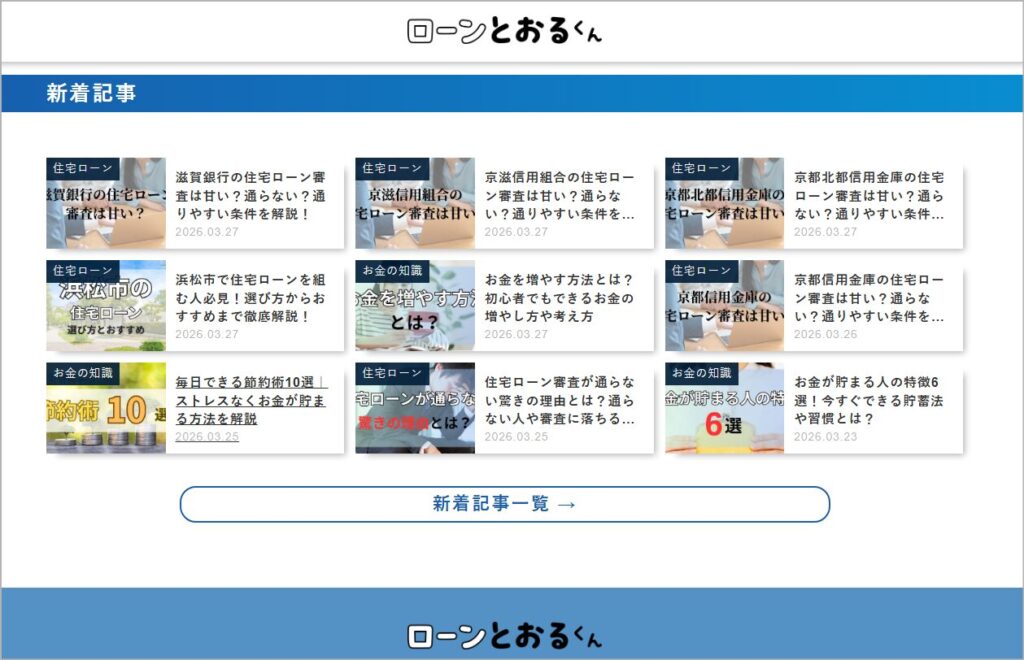Open the 新着記事一覧 article list button
This screenshot has height=660, width=1024.
click(x=505, y=504)
